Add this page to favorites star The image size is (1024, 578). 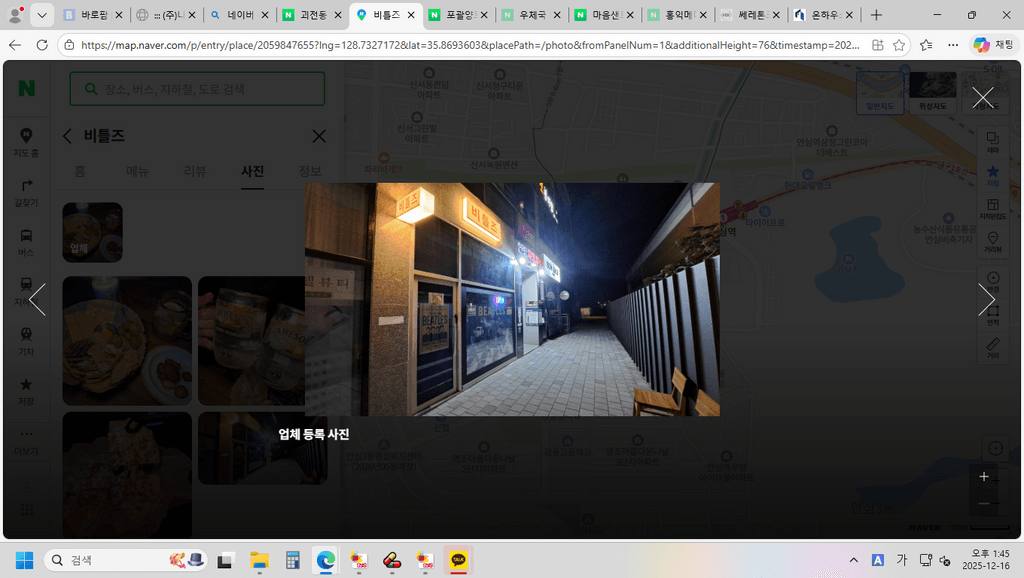pos(899,45)
